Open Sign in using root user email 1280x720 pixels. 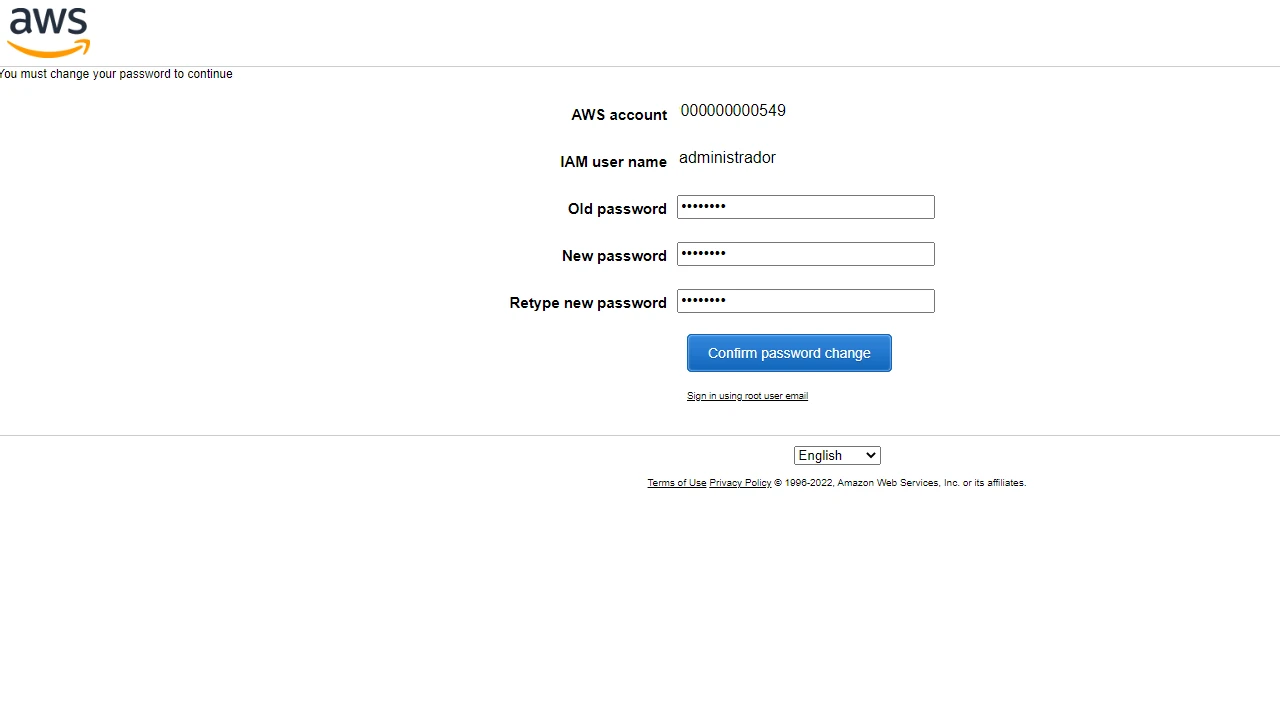point(747,396)
